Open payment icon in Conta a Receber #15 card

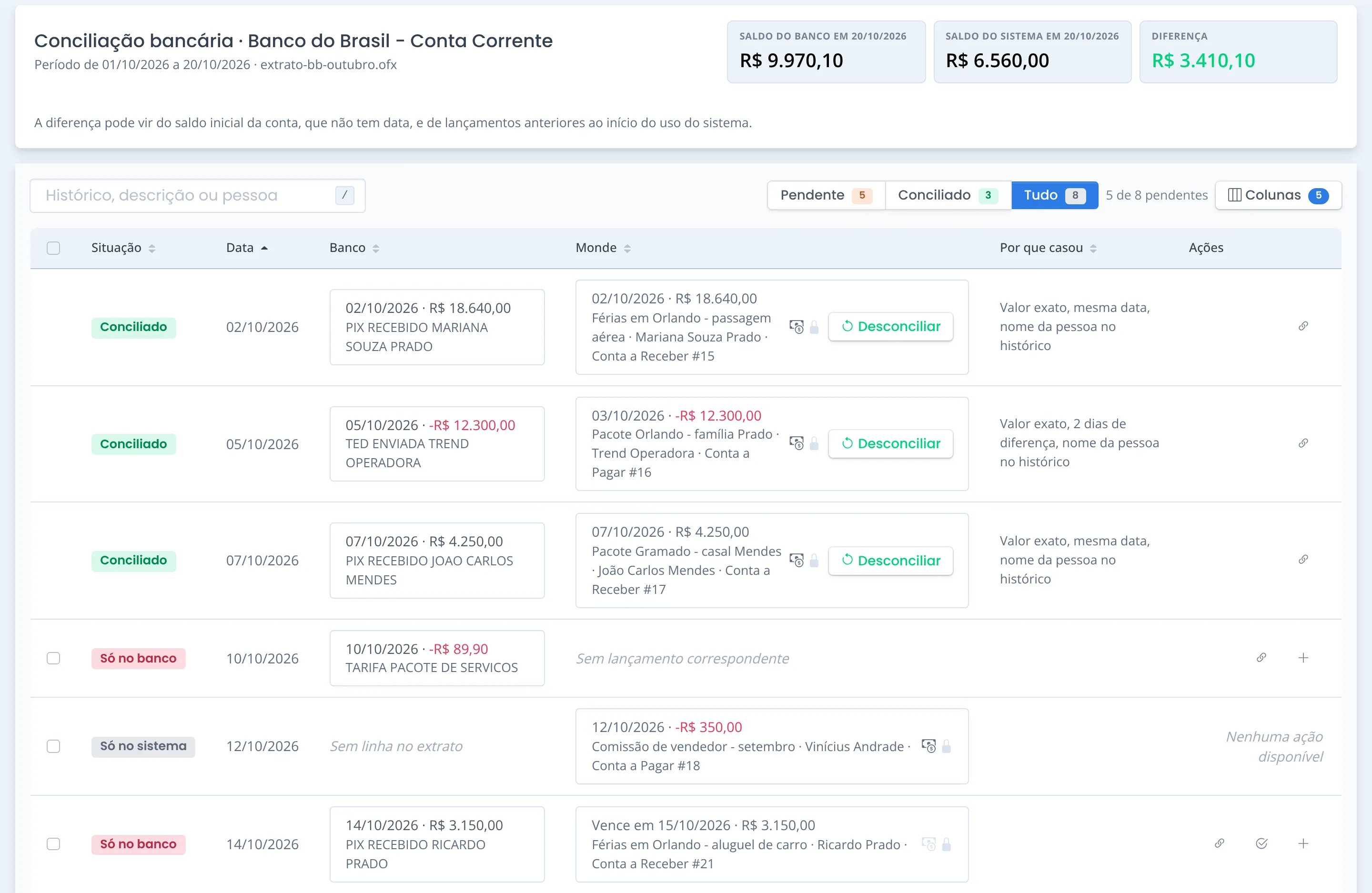coord(797,327)
